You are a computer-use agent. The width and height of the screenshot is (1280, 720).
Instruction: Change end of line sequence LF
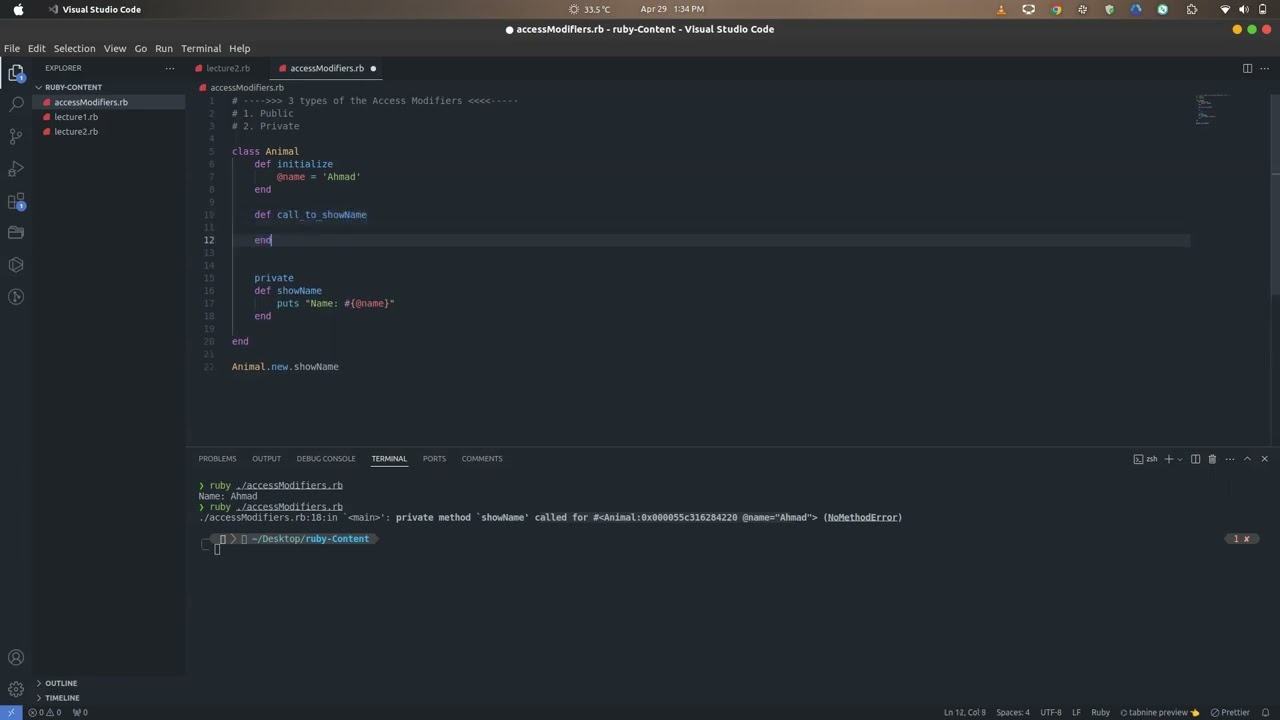click(1077, 713)
